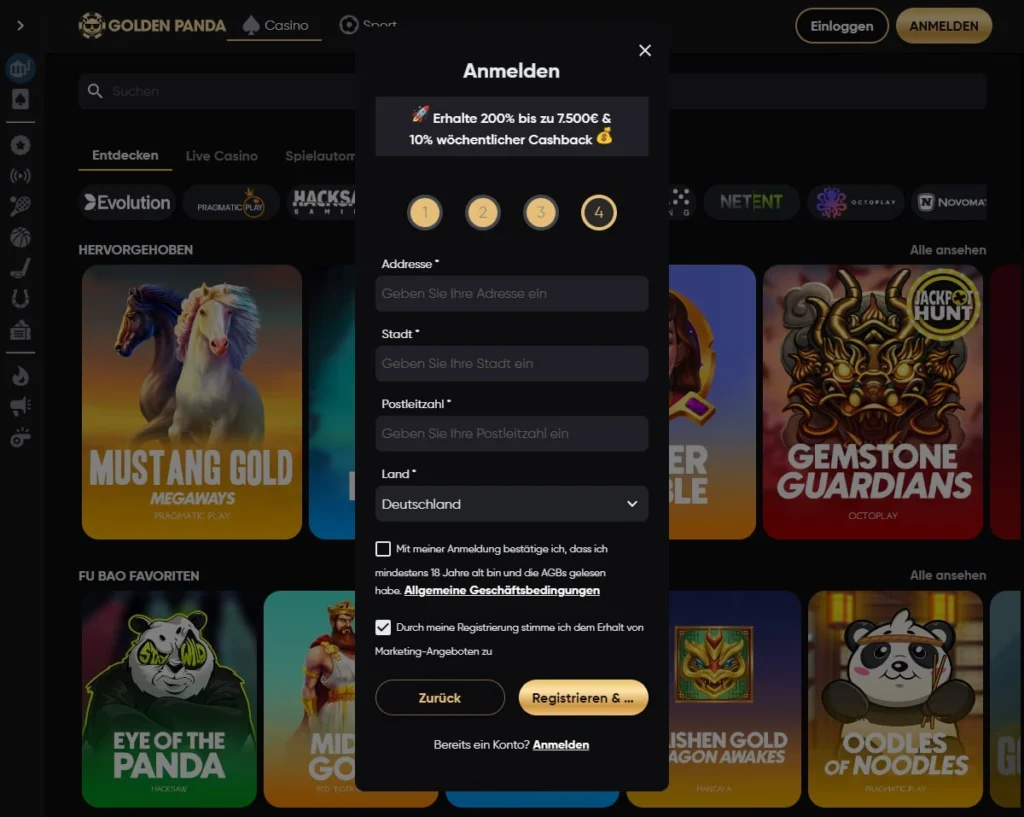This screenshot has height=817, width=1024.
Task: Click the Golden Panda logo
Action: click(152, 25)
